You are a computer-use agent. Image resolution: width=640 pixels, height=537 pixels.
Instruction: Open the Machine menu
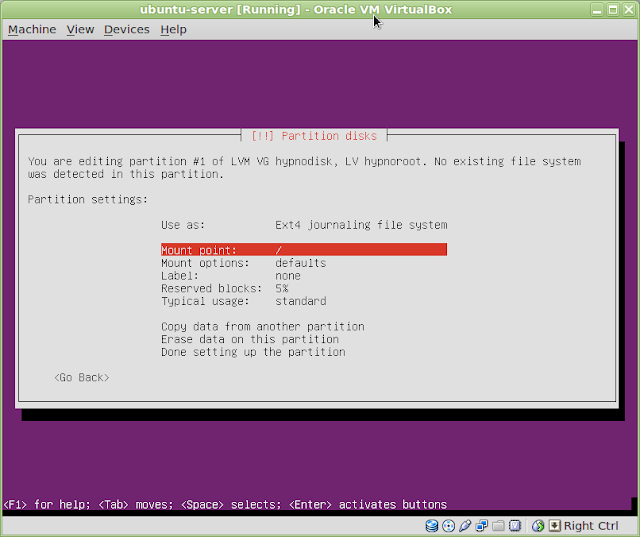point(32,29)
